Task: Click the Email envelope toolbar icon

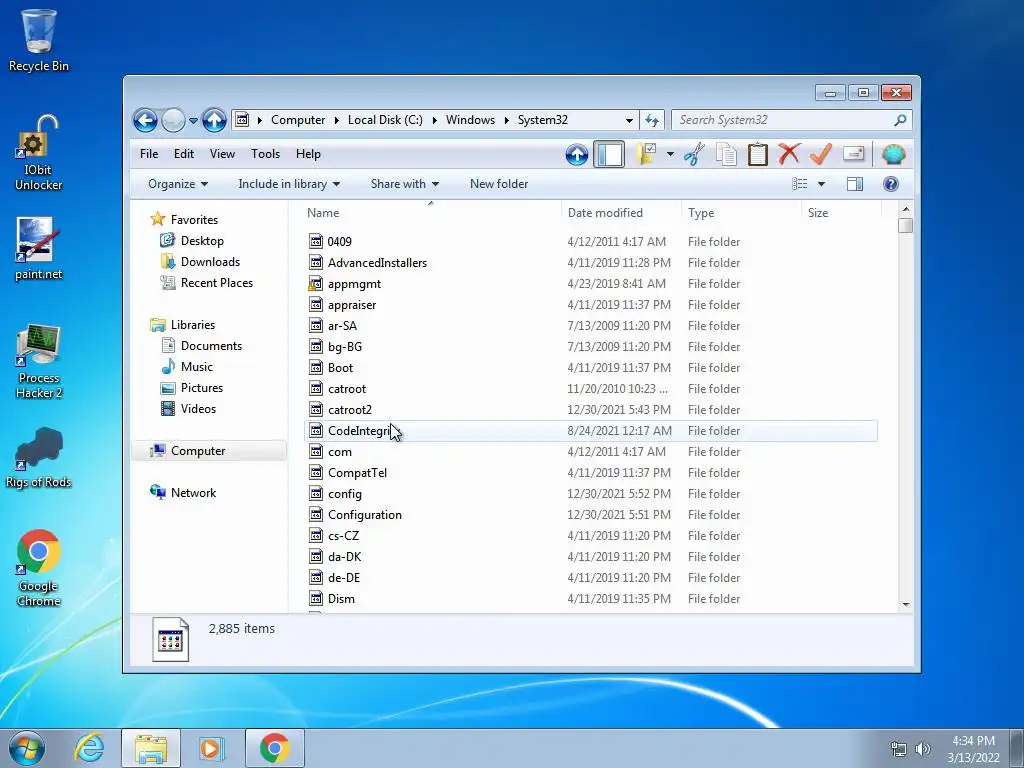Action: 854,153
